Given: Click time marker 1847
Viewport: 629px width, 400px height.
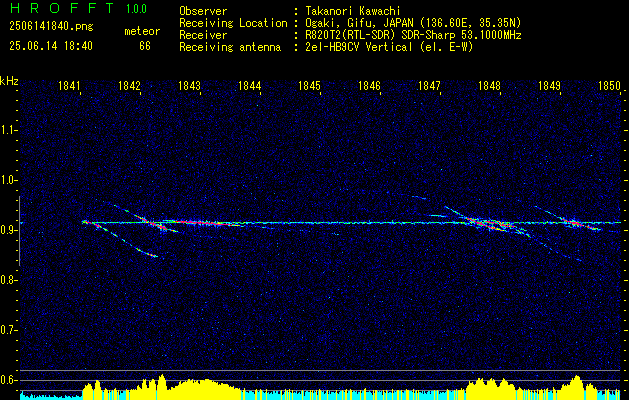Looking at the screenshot, I should click(x=429, y=86).
